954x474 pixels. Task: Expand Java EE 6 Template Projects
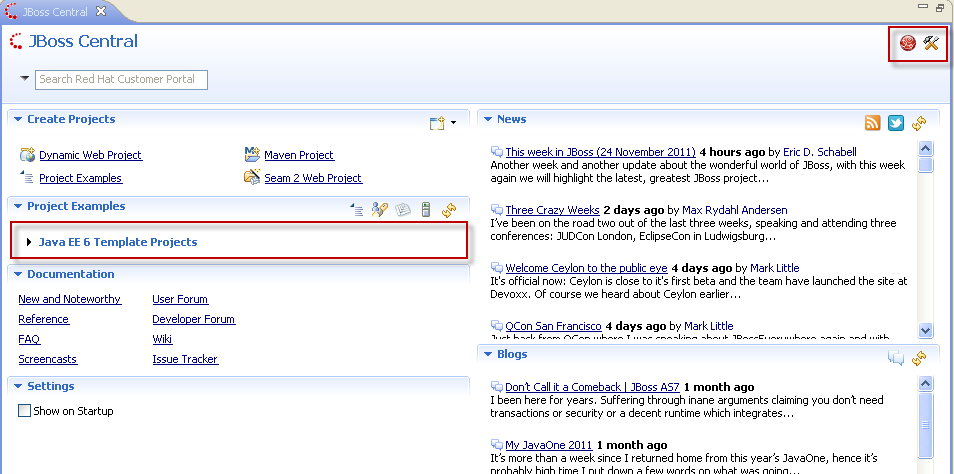pos(29,242)
